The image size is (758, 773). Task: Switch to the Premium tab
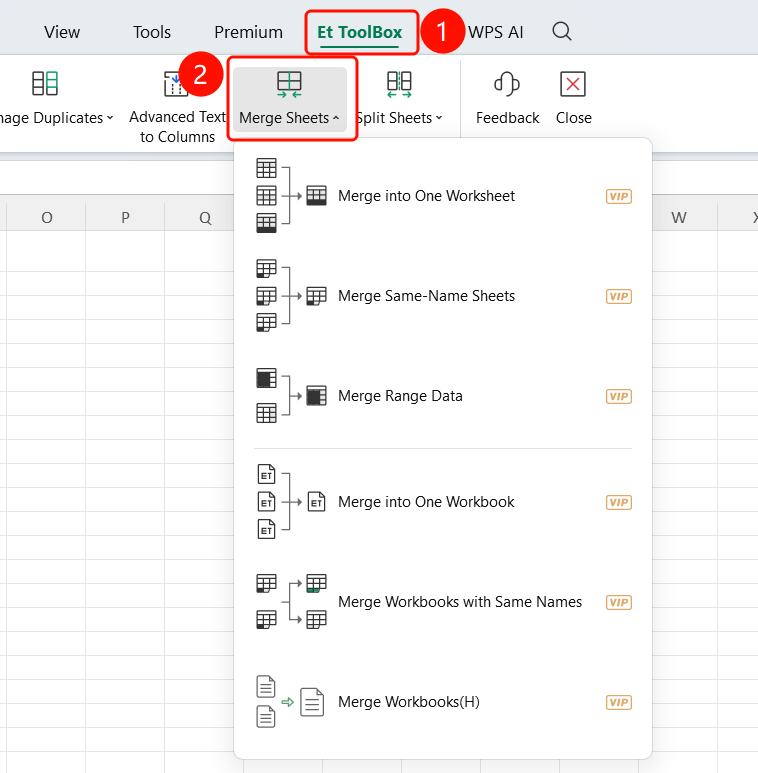tap(248, 32)
